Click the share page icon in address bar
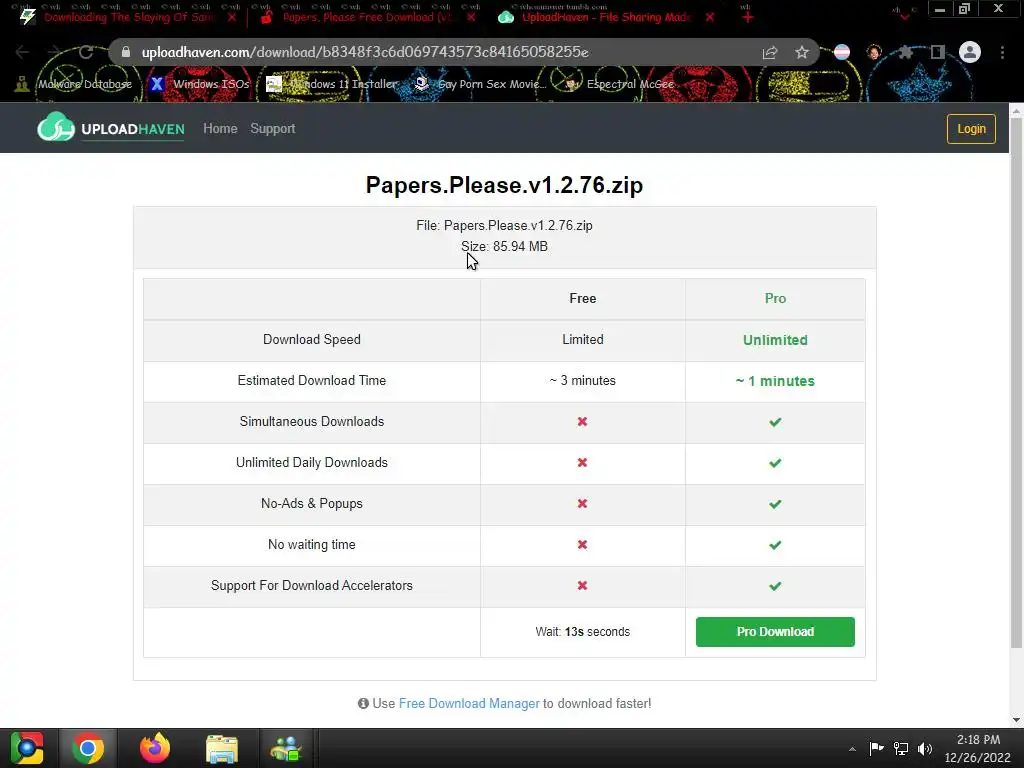Viewport: 1024px width, 768px height. click(770, 52)
